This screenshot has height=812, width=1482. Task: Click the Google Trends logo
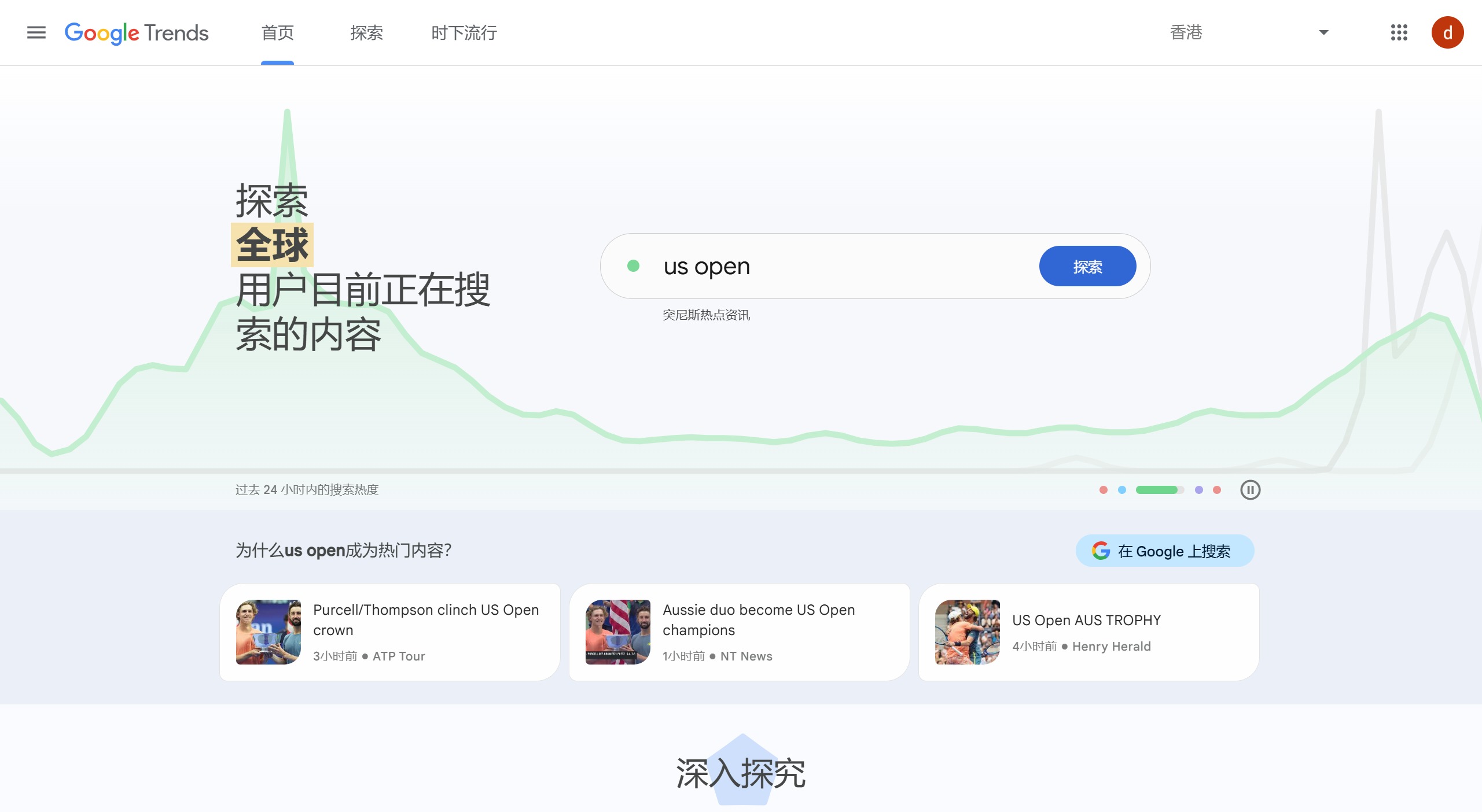(x=137, y=33)
